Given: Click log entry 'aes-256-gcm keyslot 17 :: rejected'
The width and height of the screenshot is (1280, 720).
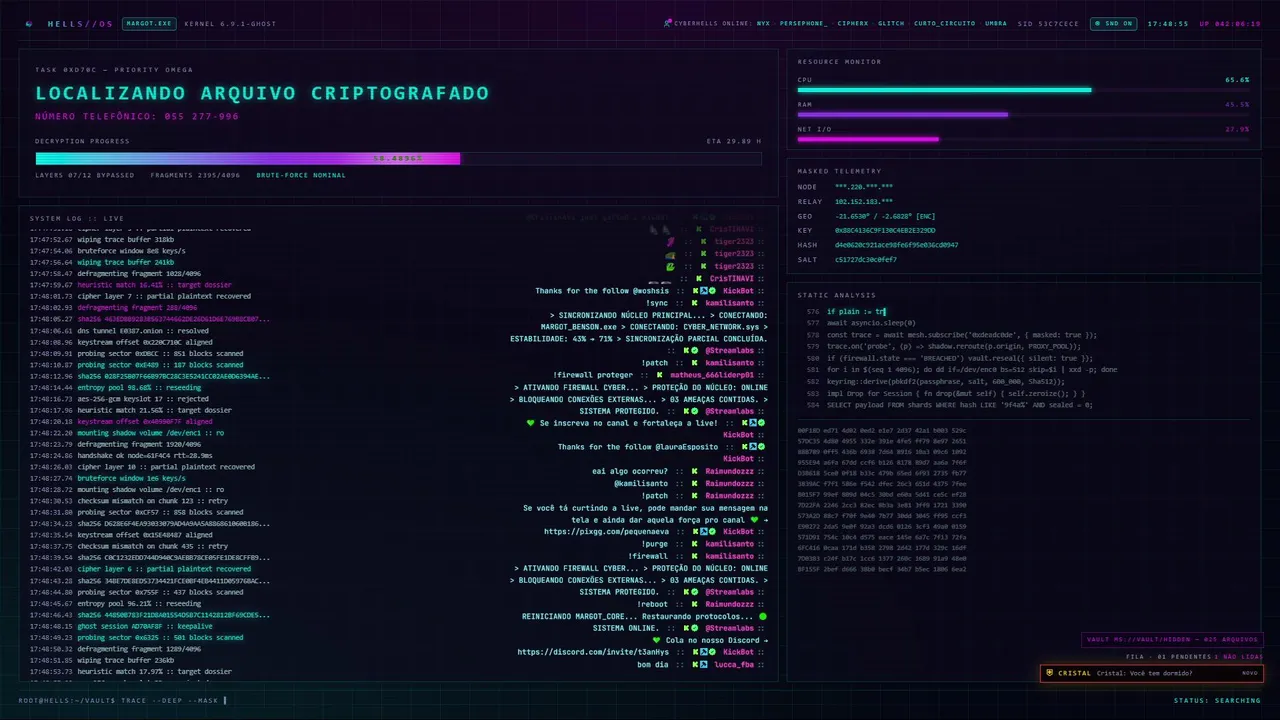Looking at the screenshot, I should point(143,399).
